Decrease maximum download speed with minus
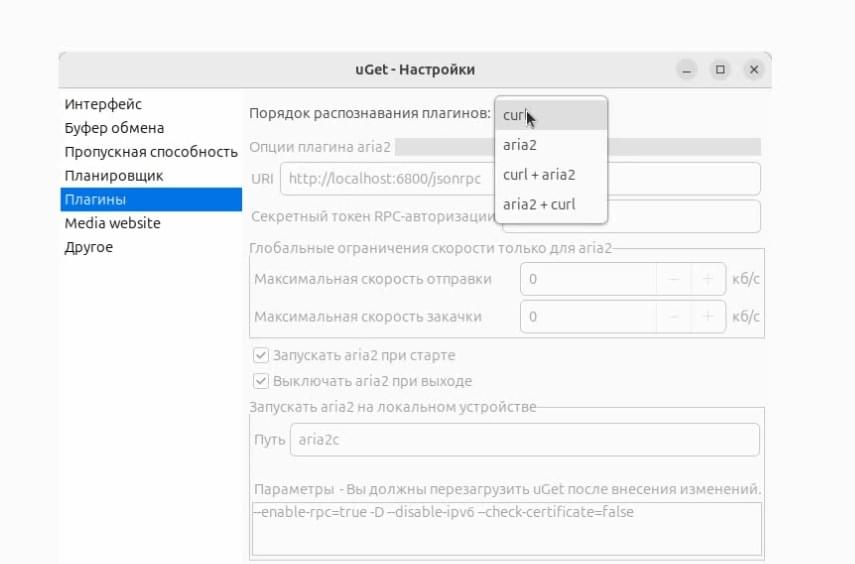 pos(673,317)
